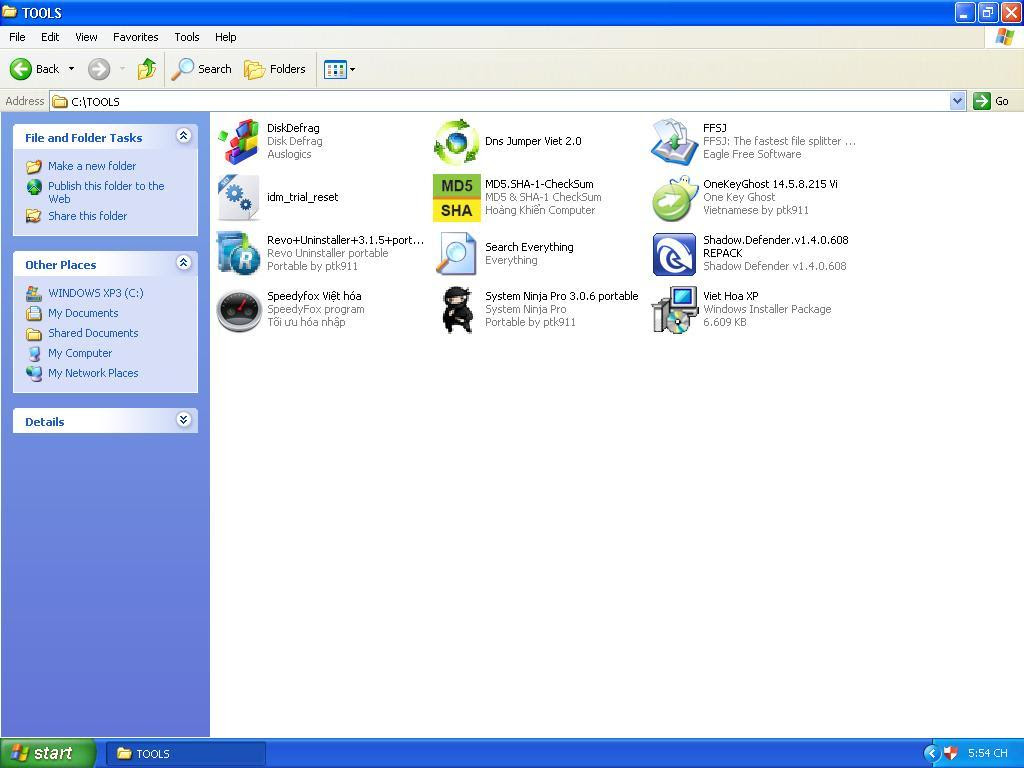The height and width of the screenshot is (768, 1024).
Task: Click the security shield tray icon
Action: pyautogui.click(x=950, y=754)
